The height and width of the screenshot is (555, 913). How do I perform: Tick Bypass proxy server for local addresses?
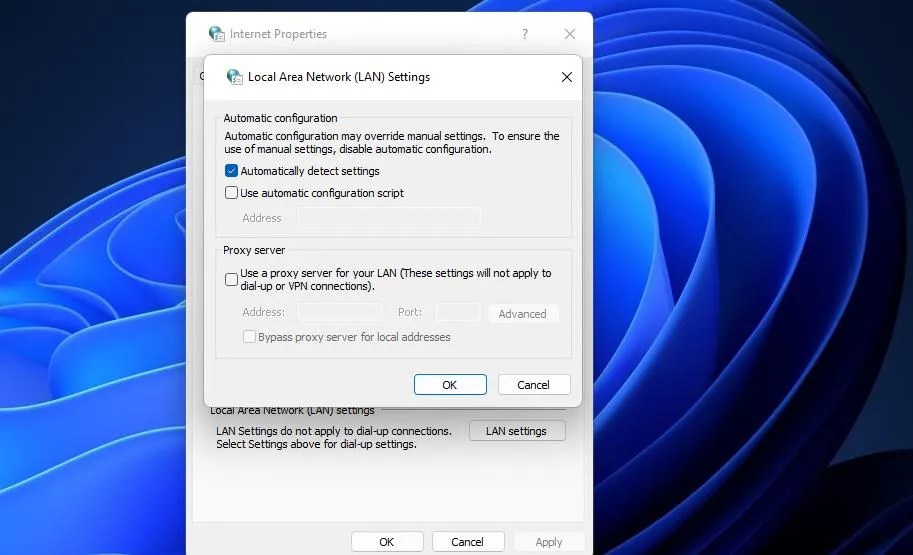click(249, 337)
